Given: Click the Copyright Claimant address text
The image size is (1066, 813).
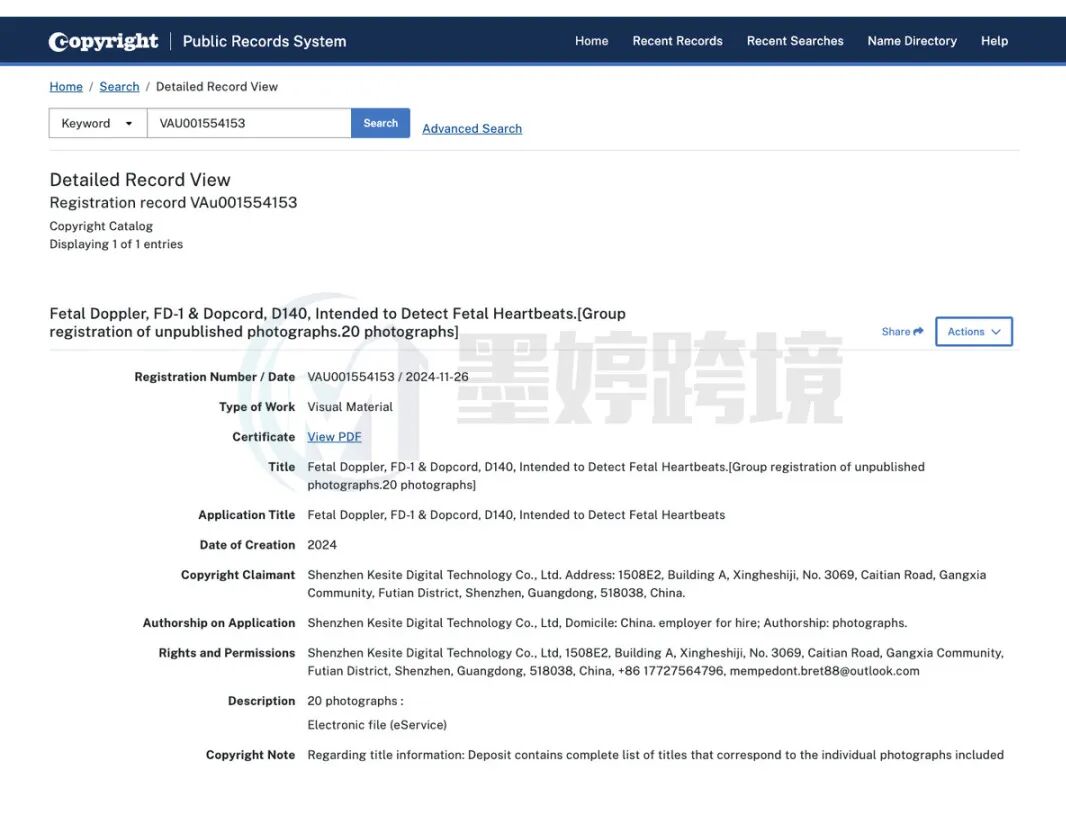Looking at the screenshot, I should [647, 583].
